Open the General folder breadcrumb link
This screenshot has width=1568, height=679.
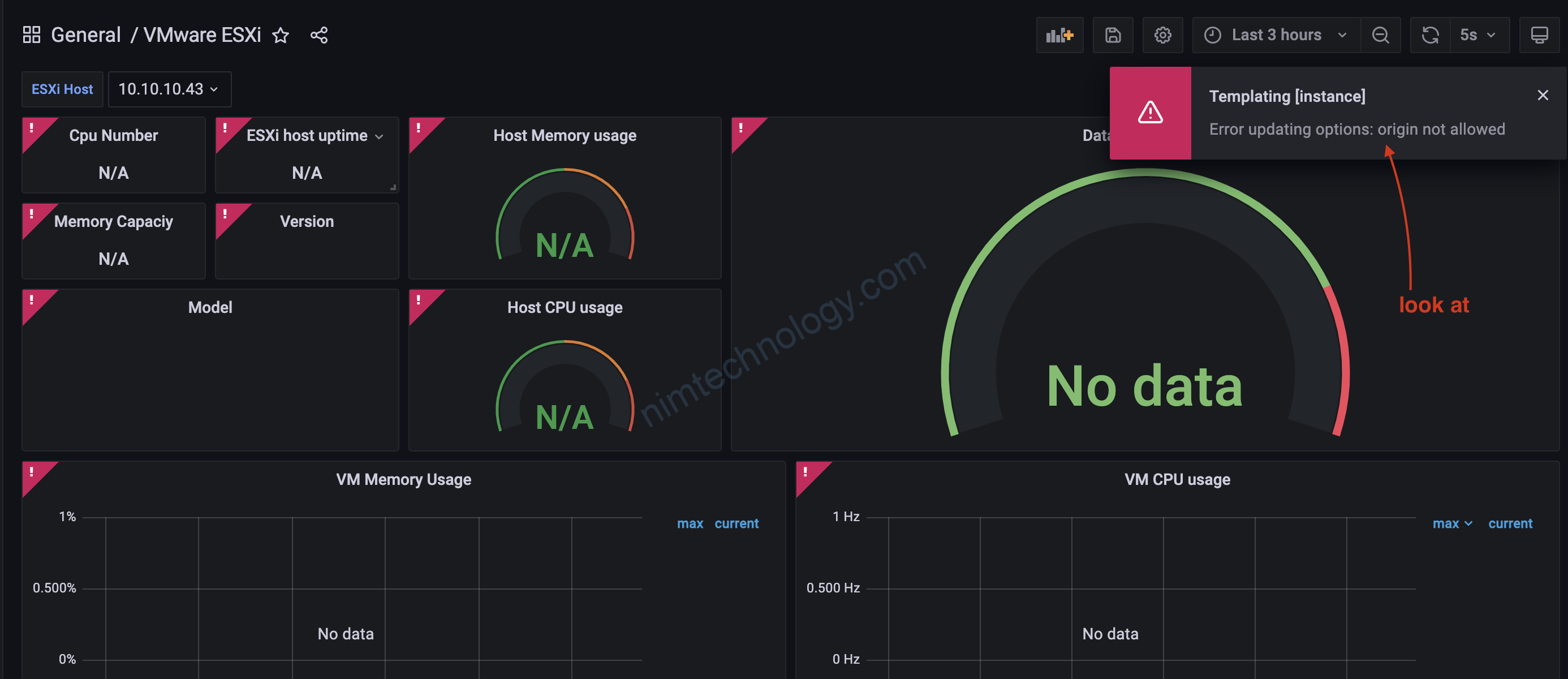(86, 35)
